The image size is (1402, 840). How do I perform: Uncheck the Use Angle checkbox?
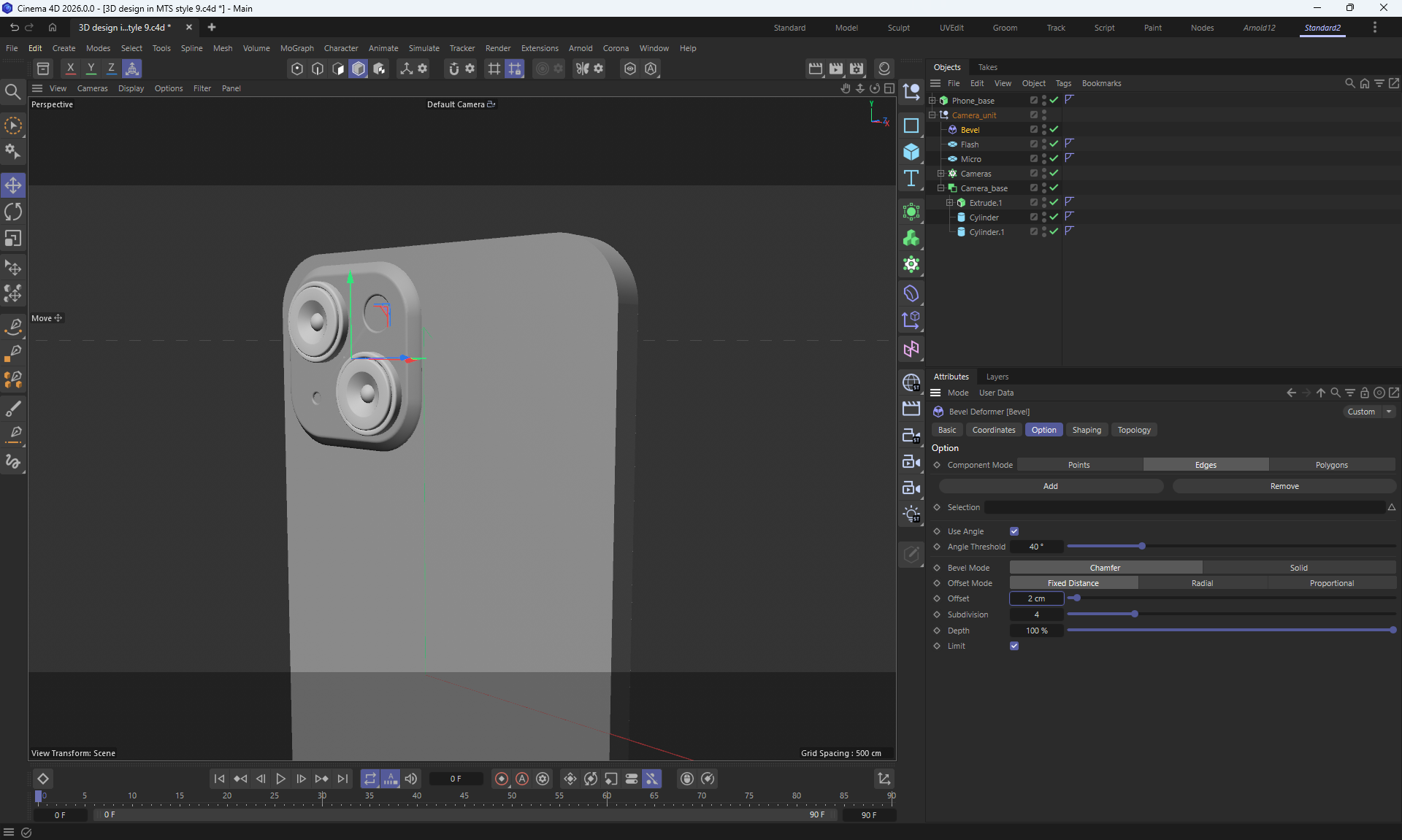coord(1014,531)
